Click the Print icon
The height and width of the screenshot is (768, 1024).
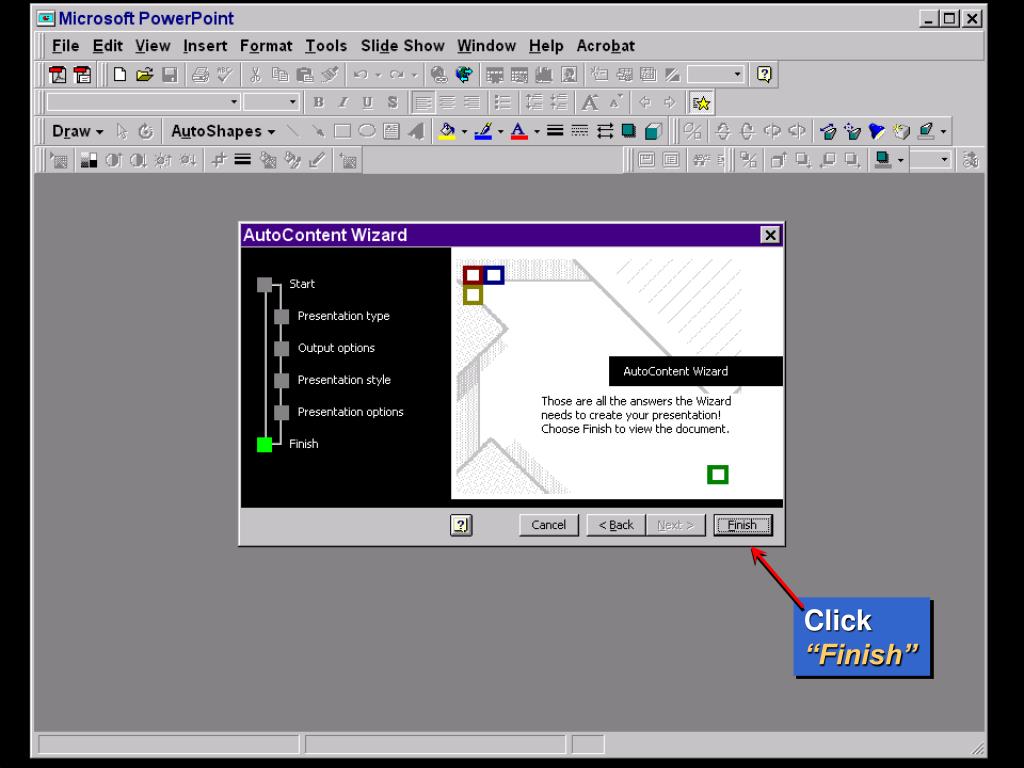(200, 74)
